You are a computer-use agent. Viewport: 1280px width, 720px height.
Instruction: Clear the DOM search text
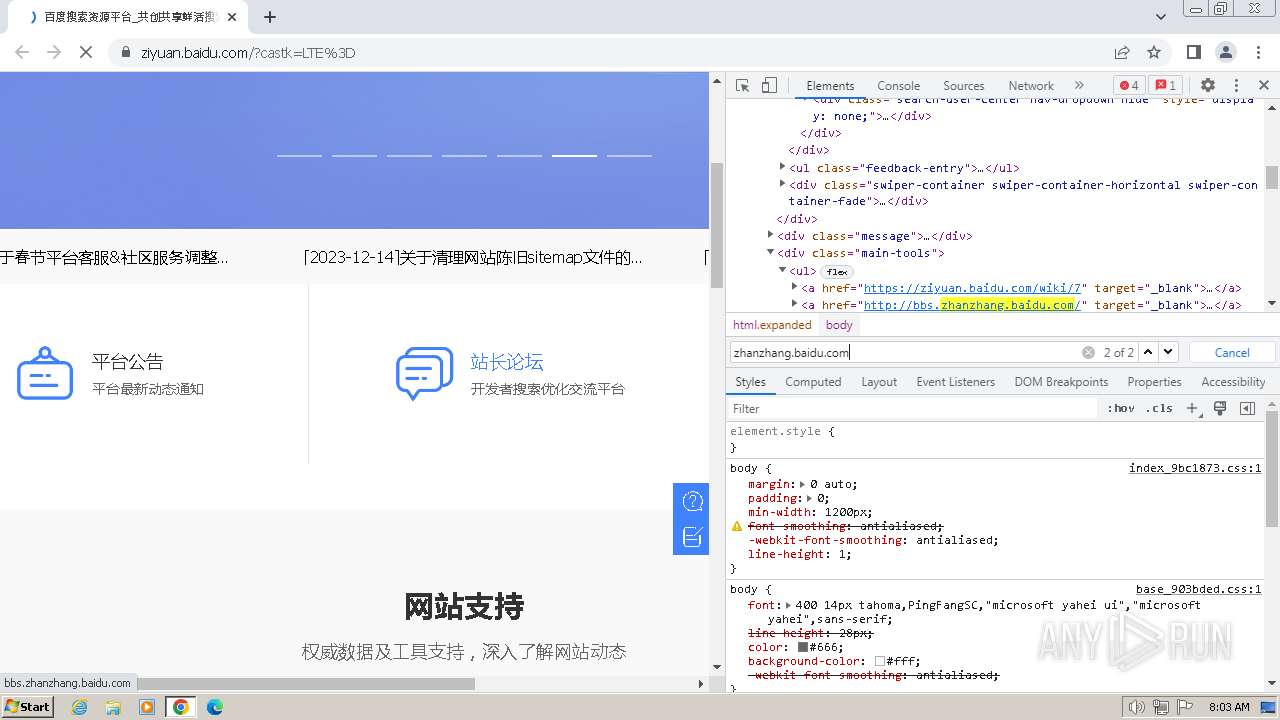click(x=1088, y=352)
